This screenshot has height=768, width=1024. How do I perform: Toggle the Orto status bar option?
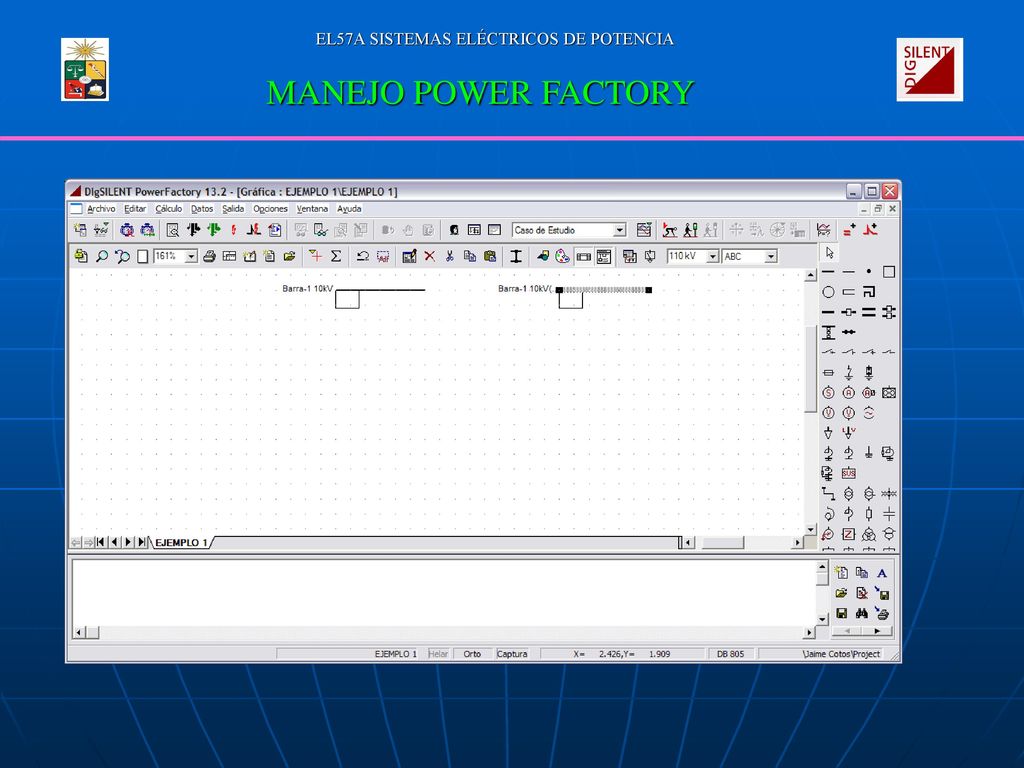pyautogui.click(x=472, y=654)
